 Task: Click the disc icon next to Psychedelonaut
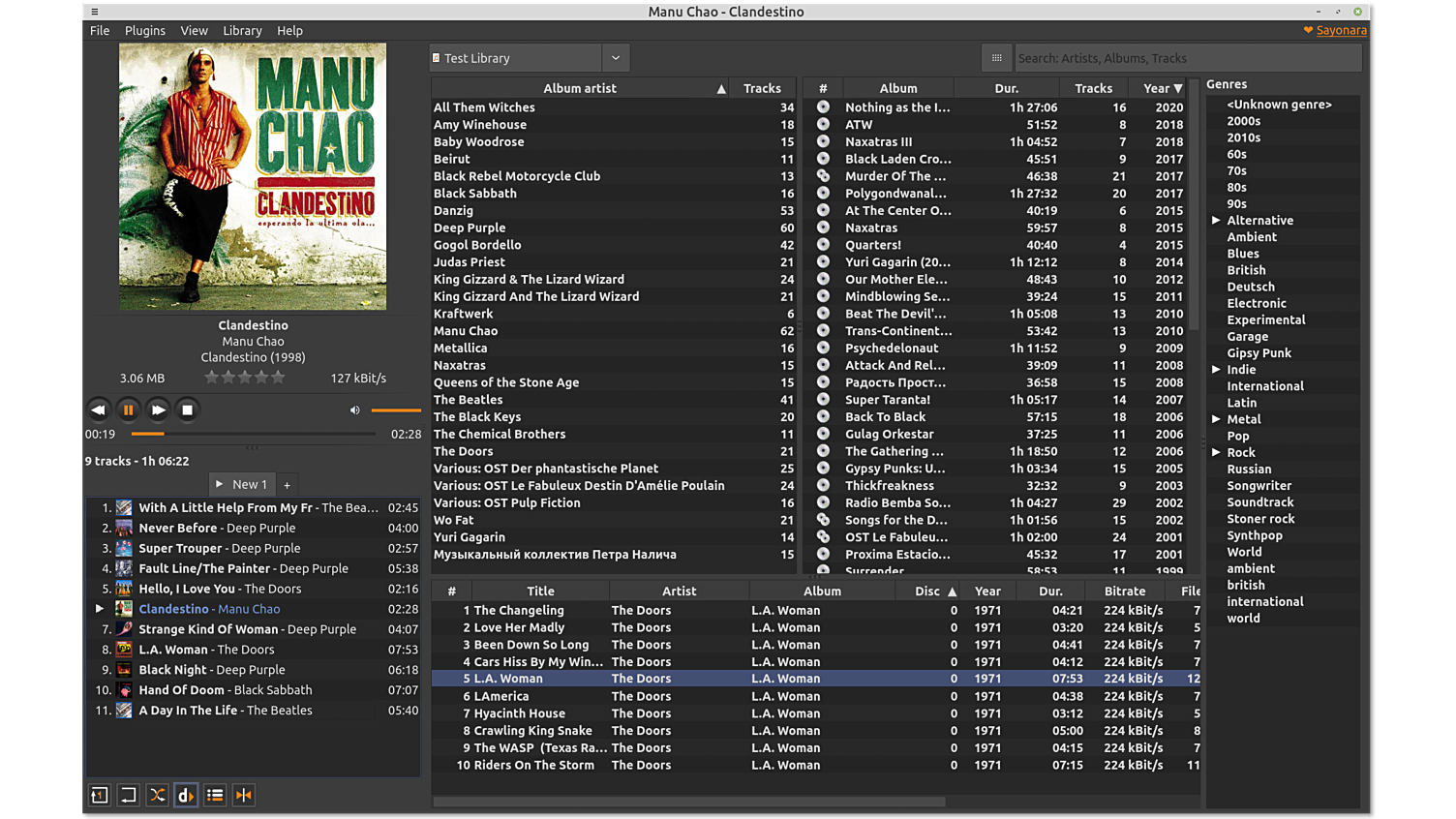[823, 348]
